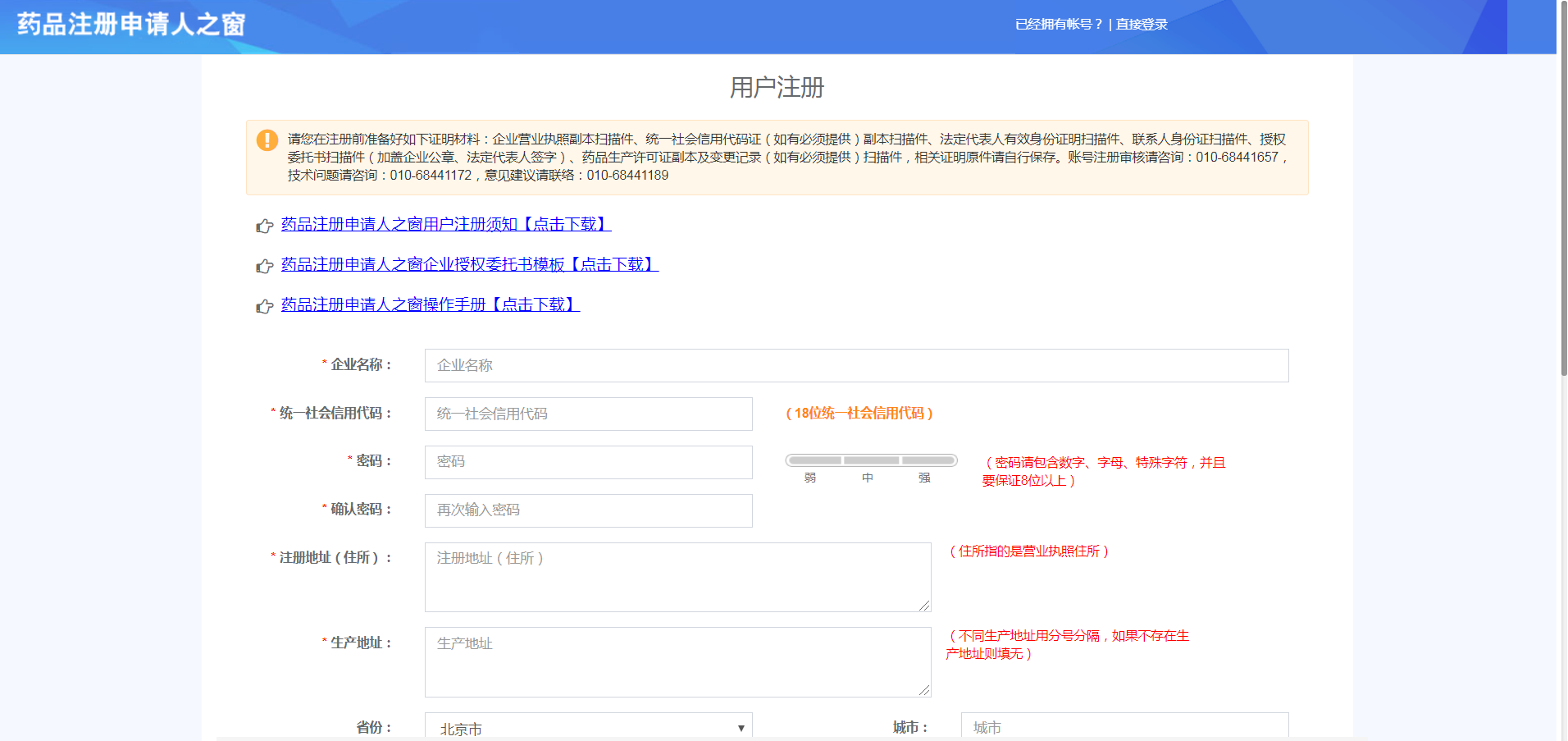Image resolution: width=1568 pixels, height=741 pixels.
Task: Click the resize handle of 注册地址 textarea
Action: [x=924, y=605]
